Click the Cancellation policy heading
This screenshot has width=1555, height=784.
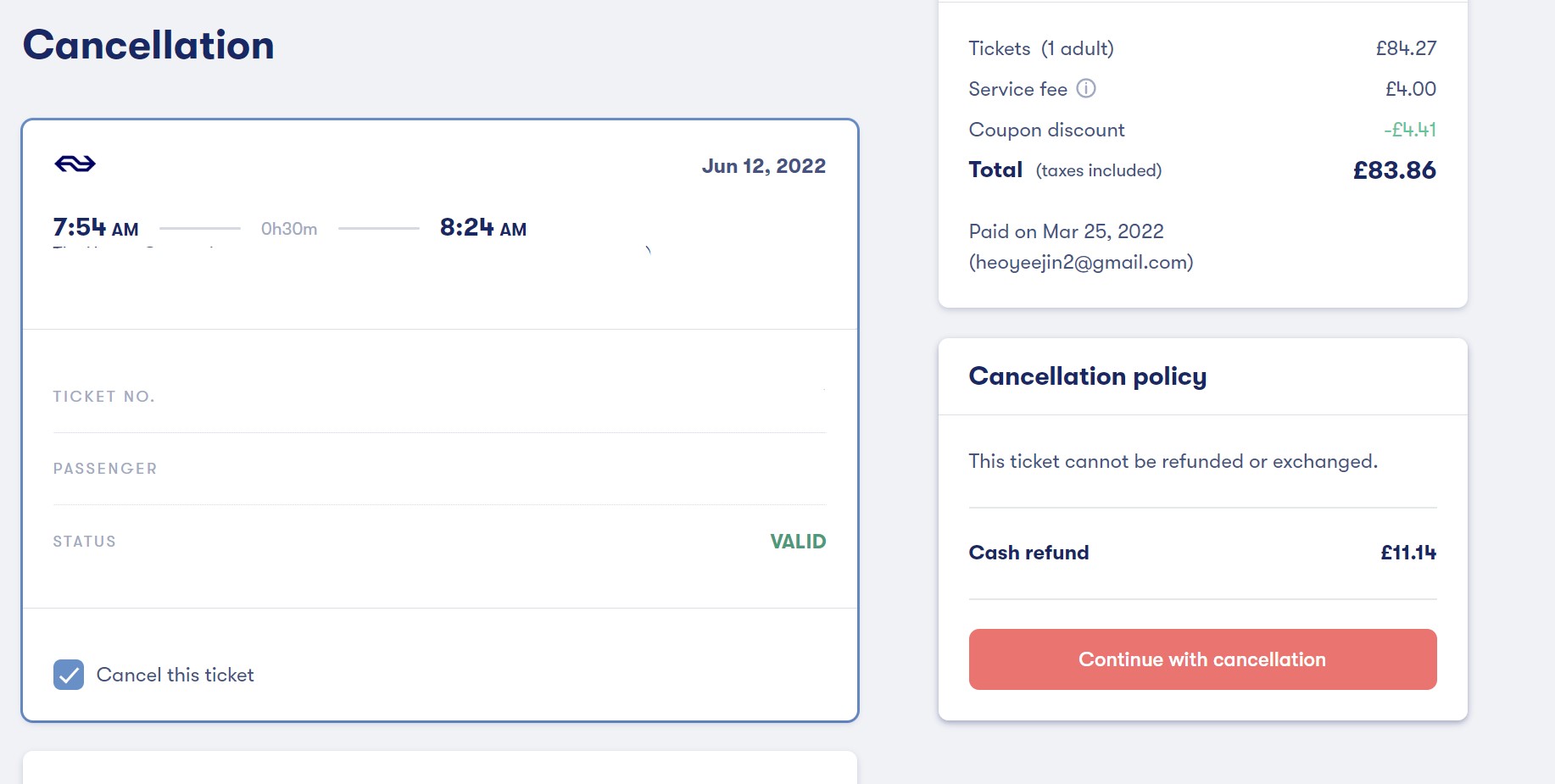click(x=1087, y=376)
